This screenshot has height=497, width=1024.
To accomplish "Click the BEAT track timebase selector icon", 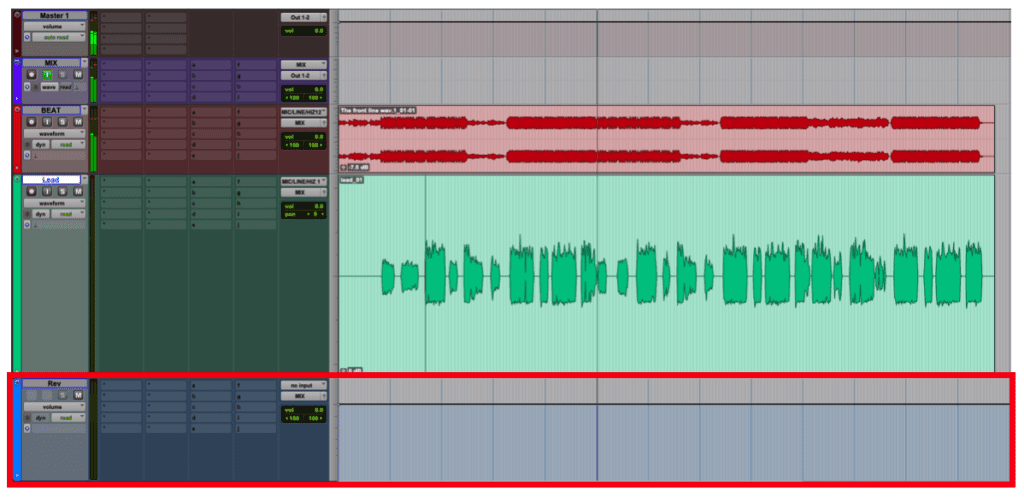I will 27,155.
